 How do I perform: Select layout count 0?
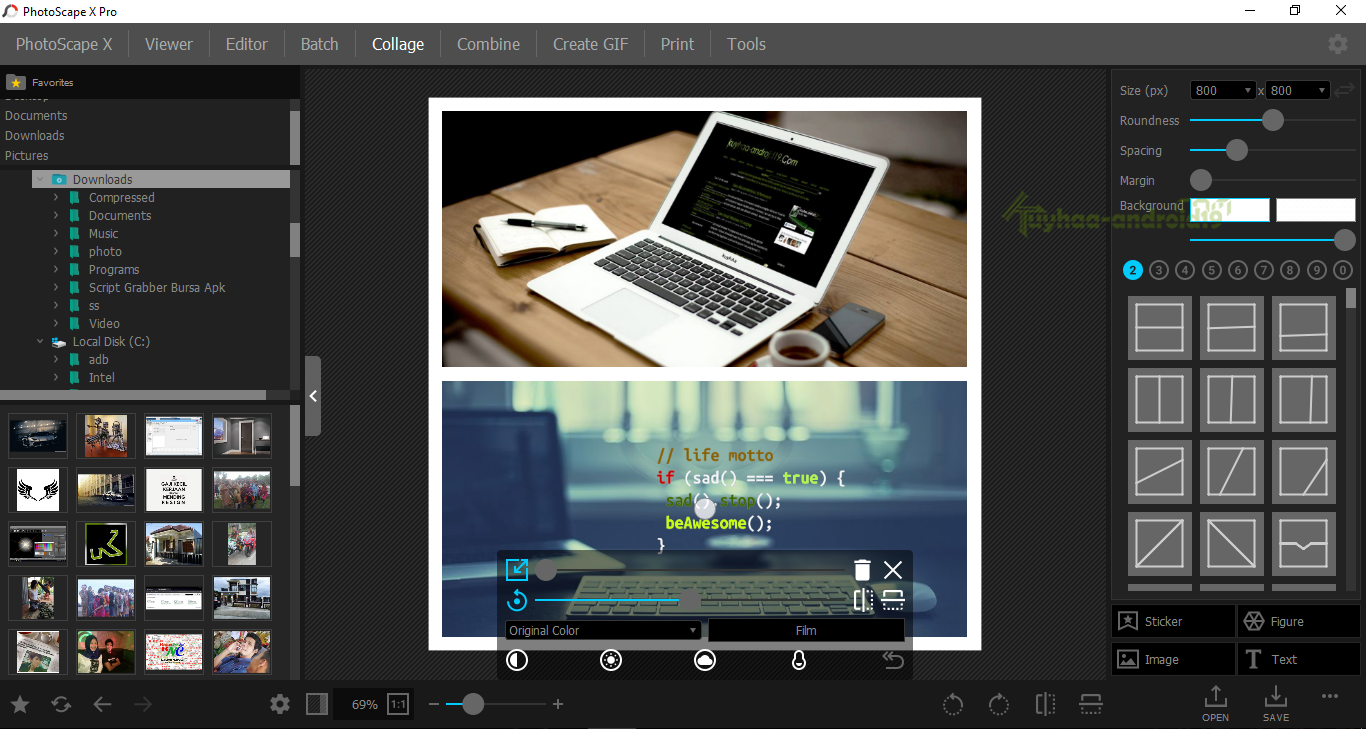[1343, 270]
